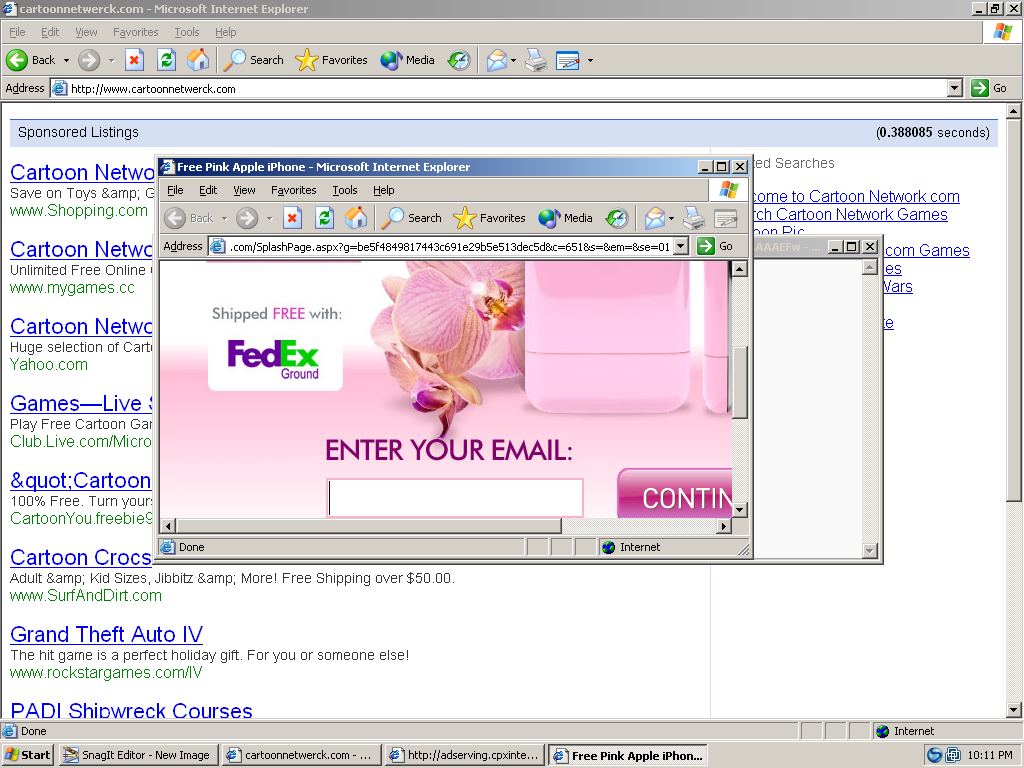Click CONTINUE button in pink iPhone popup
The image size is (1024, 768).
point(674,494)
